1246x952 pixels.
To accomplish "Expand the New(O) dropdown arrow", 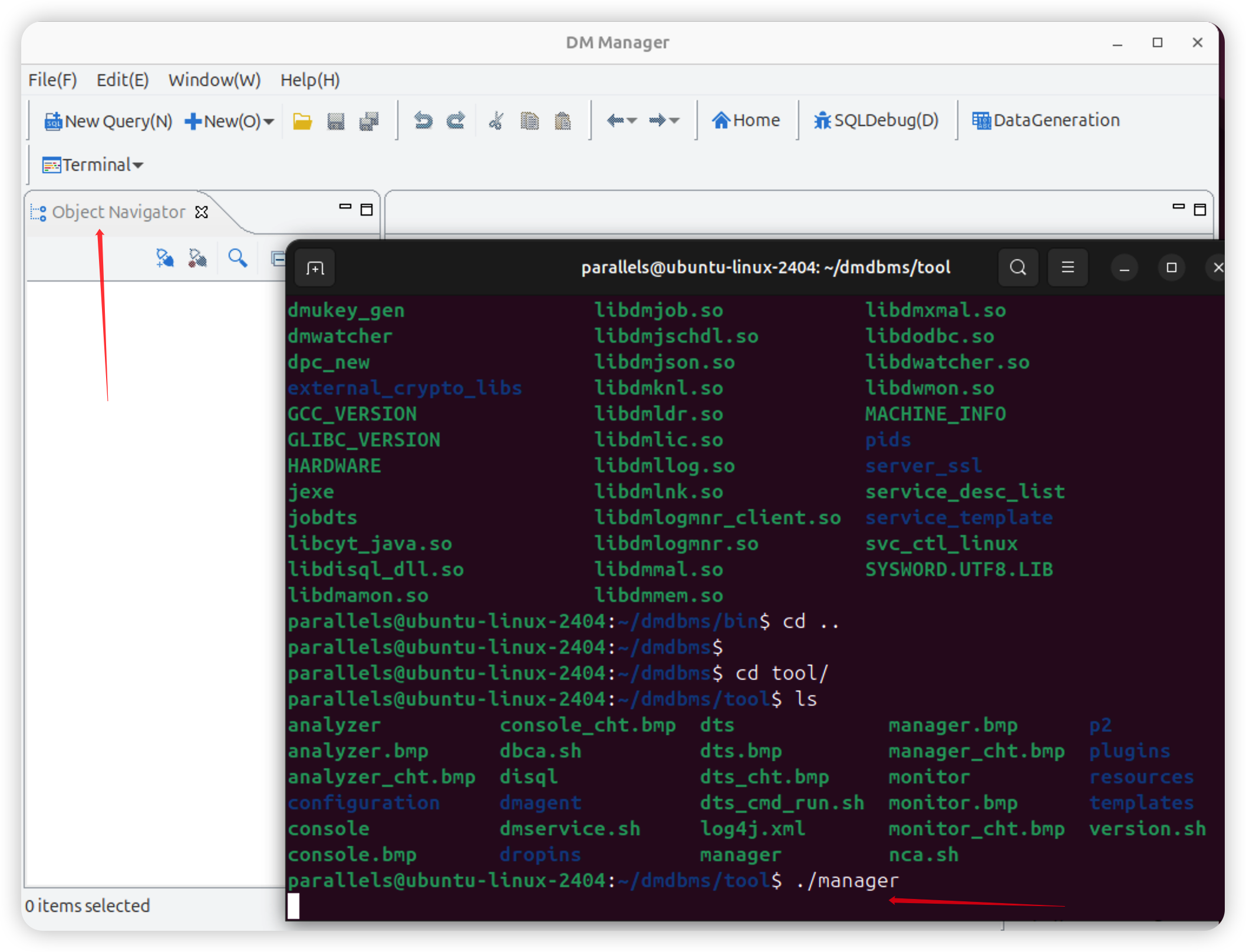I will point(269,121).
